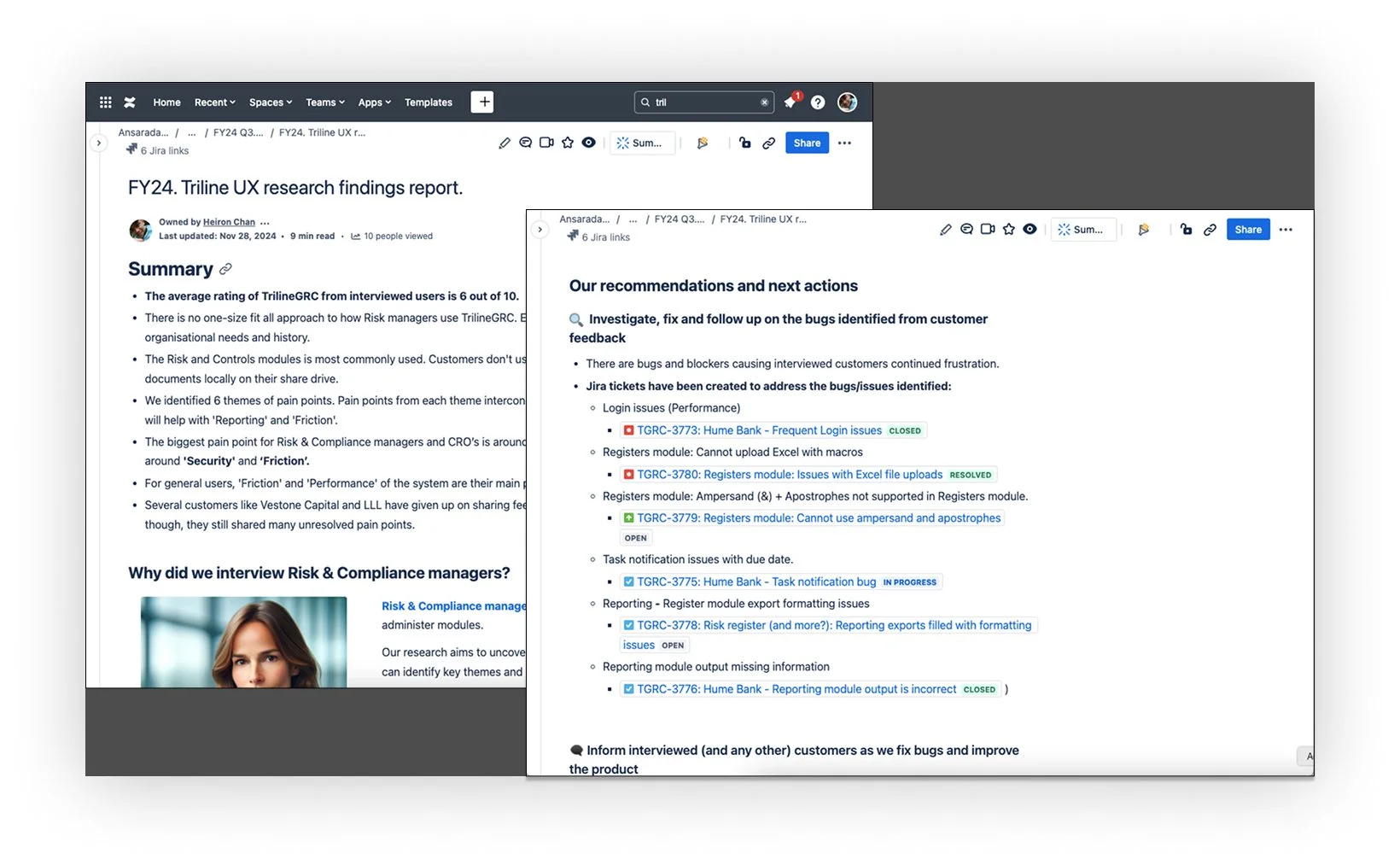1400x865 pixels.
Task: Click Share button in front window
Action: pyautogui.click(x=1248, y=230)
